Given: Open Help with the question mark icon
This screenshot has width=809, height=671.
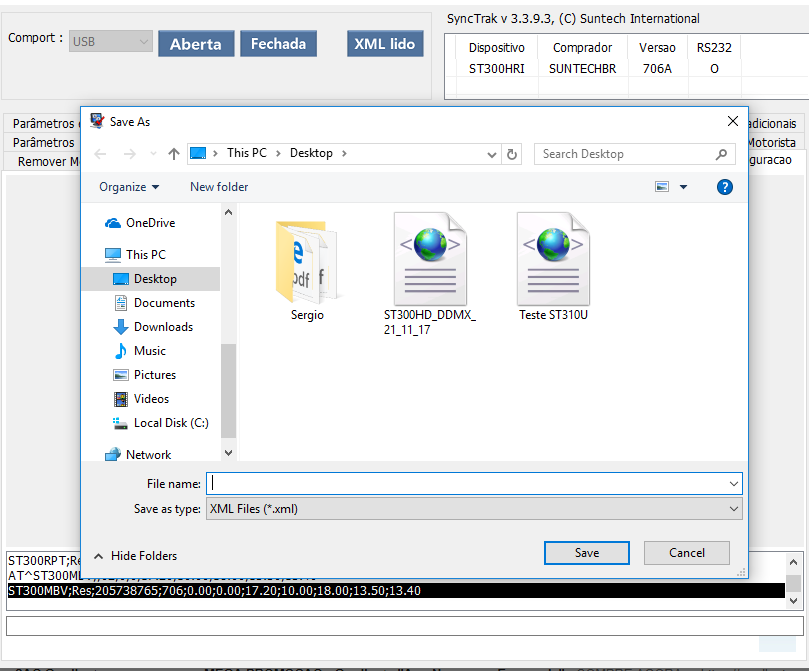Looking at the screenshot, I should (724, 187).
